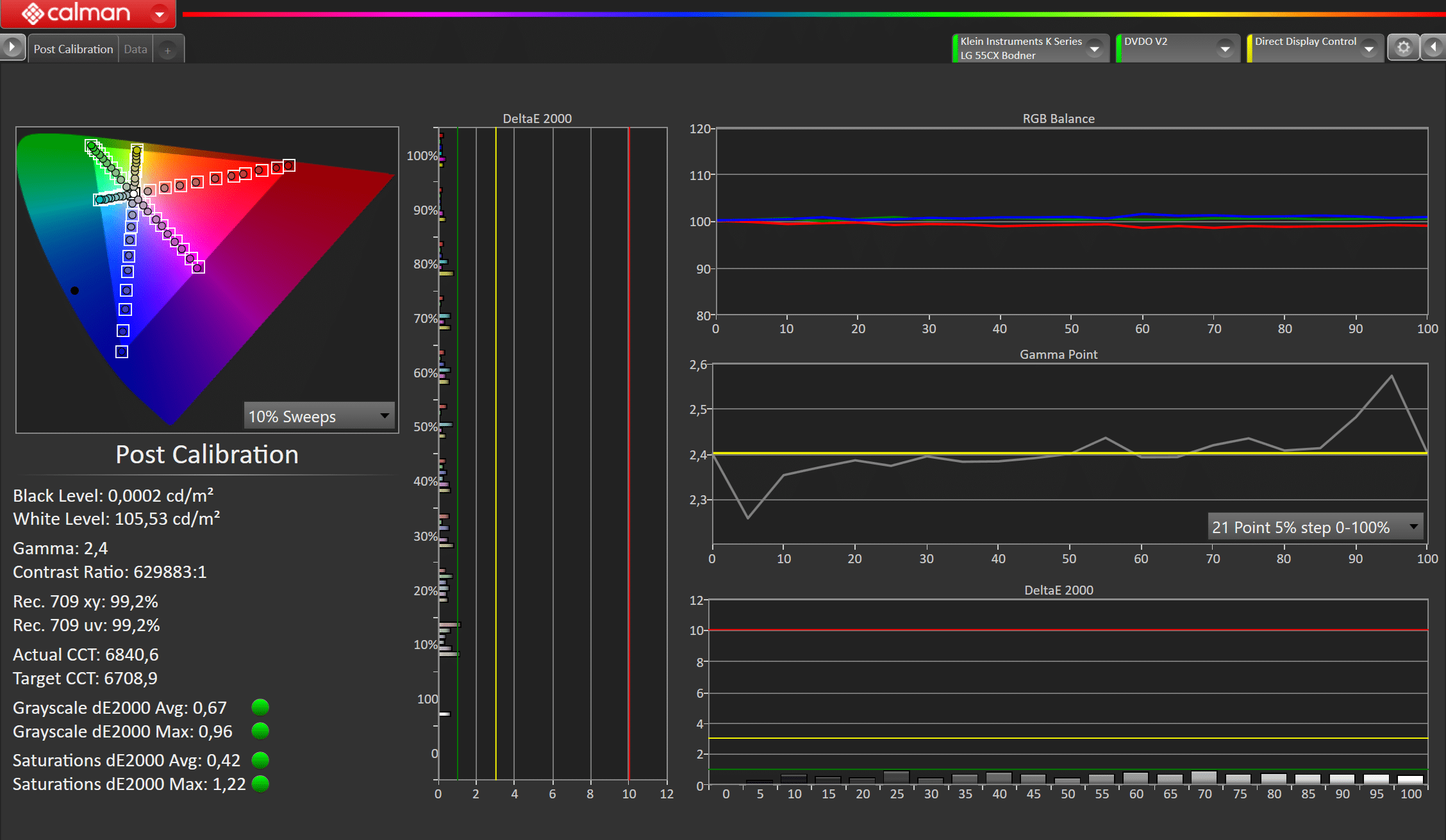This screenshot has height=840, width=1446.
Task: Click the 100% white DeltaE swatch bar
Action: [x=1410, y=779]
